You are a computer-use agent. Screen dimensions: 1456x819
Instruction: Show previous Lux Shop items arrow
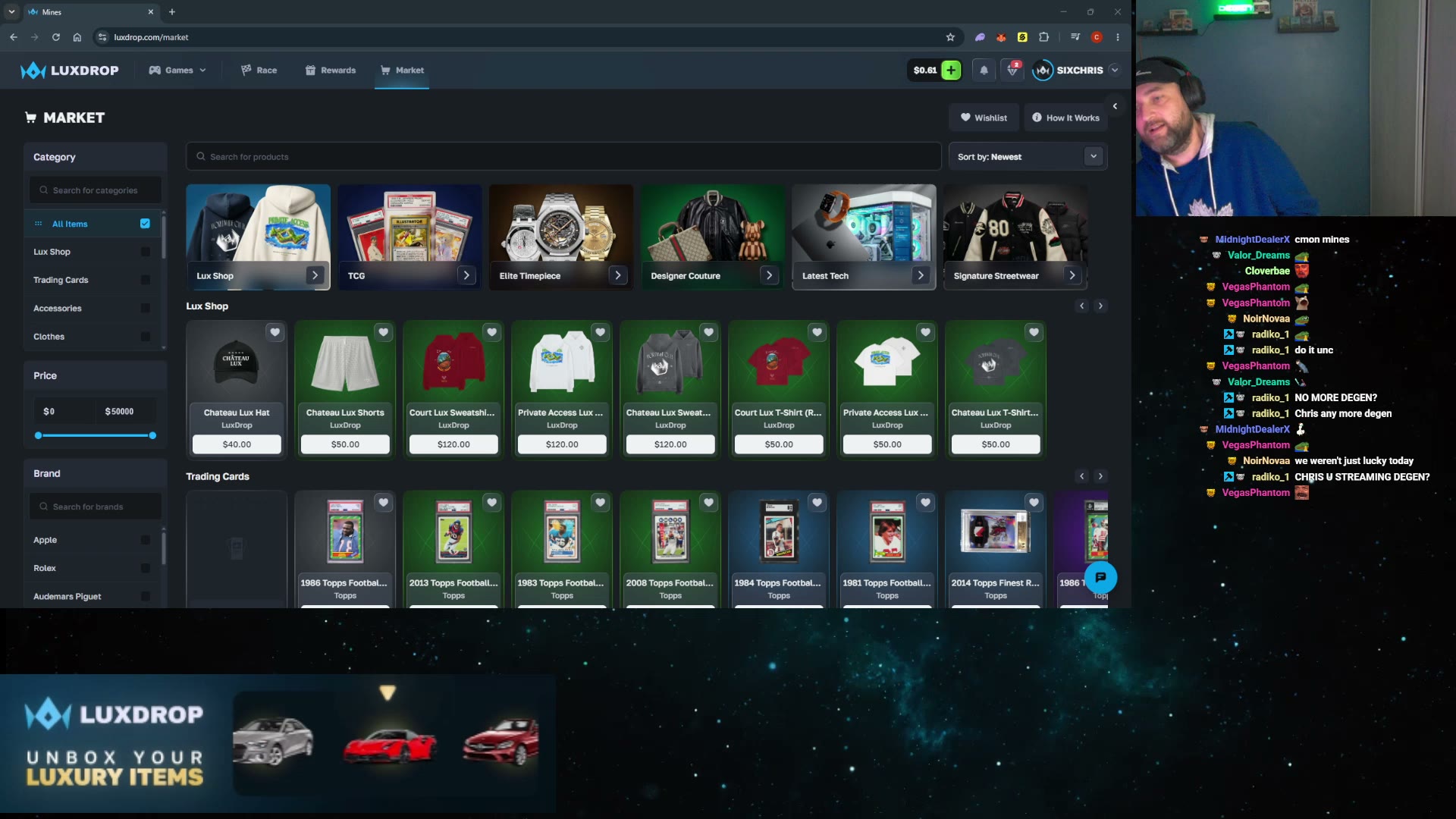1082,306
